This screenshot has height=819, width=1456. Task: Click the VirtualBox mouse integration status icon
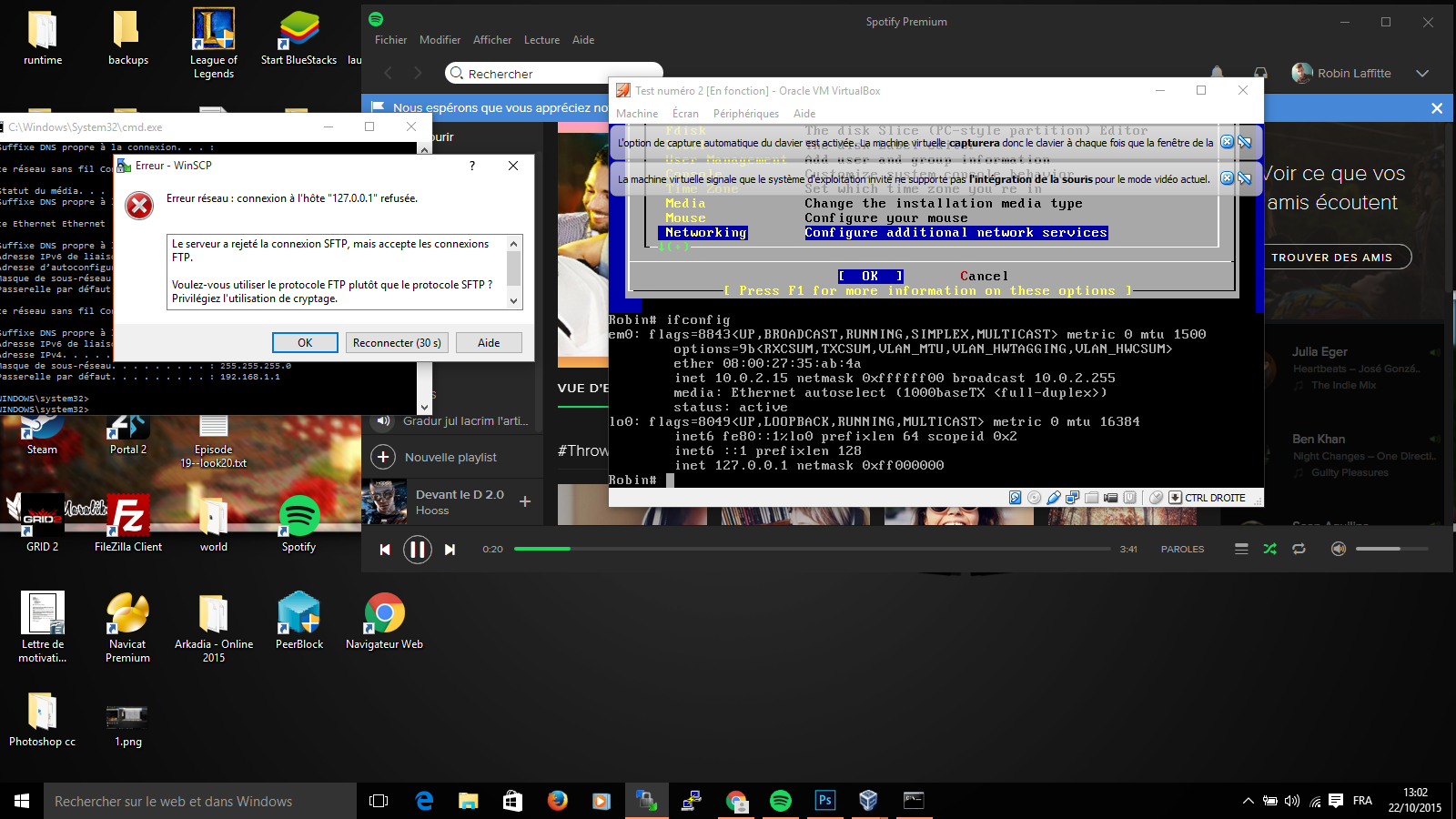point(1156,498)
